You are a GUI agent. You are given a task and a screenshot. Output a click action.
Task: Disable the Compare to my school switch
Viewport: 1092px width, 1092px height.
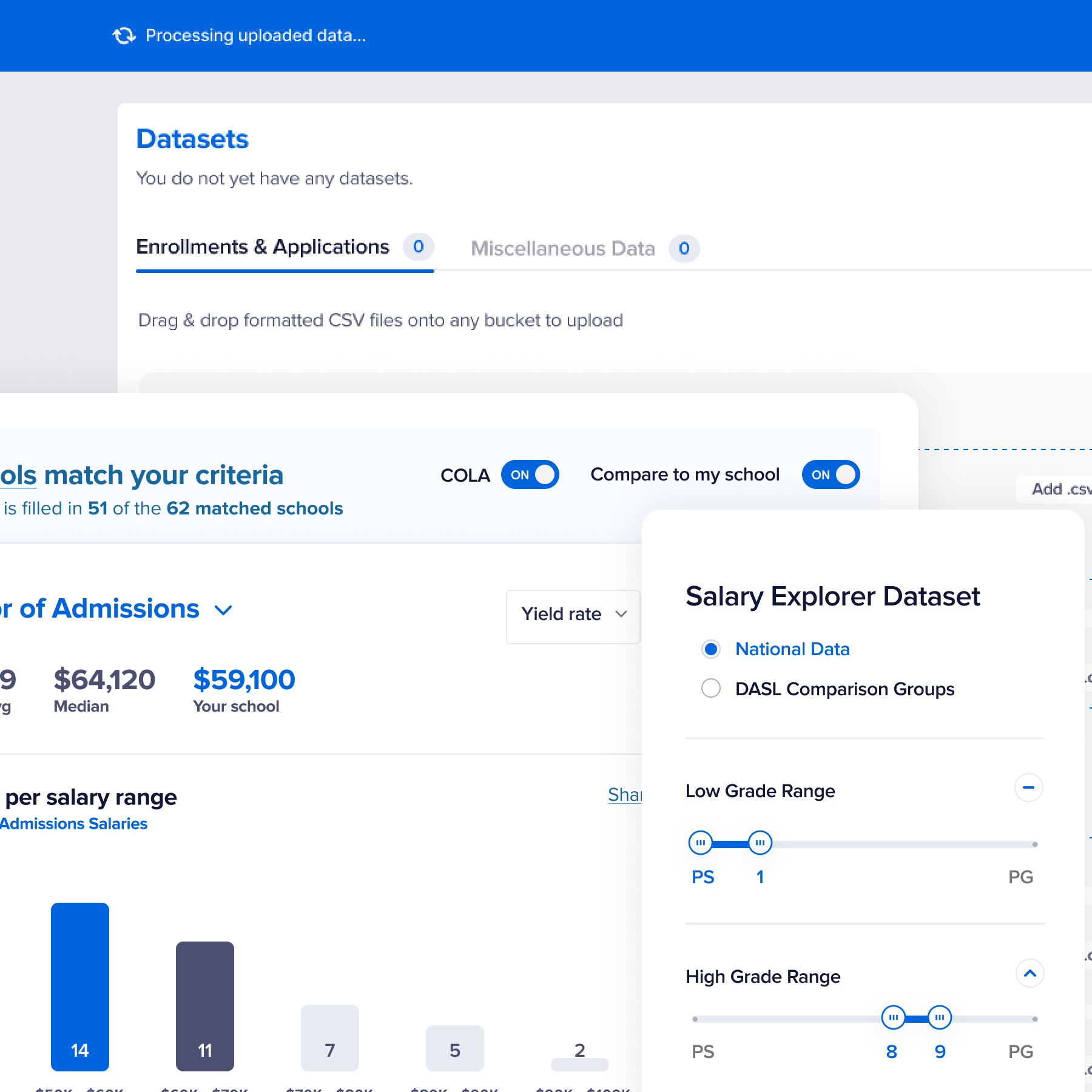tap(830, 475)
